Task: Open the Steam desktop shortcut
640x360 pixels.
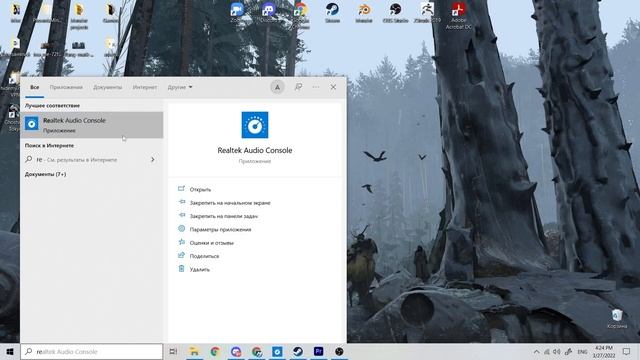Action: [x=332, y=11]
